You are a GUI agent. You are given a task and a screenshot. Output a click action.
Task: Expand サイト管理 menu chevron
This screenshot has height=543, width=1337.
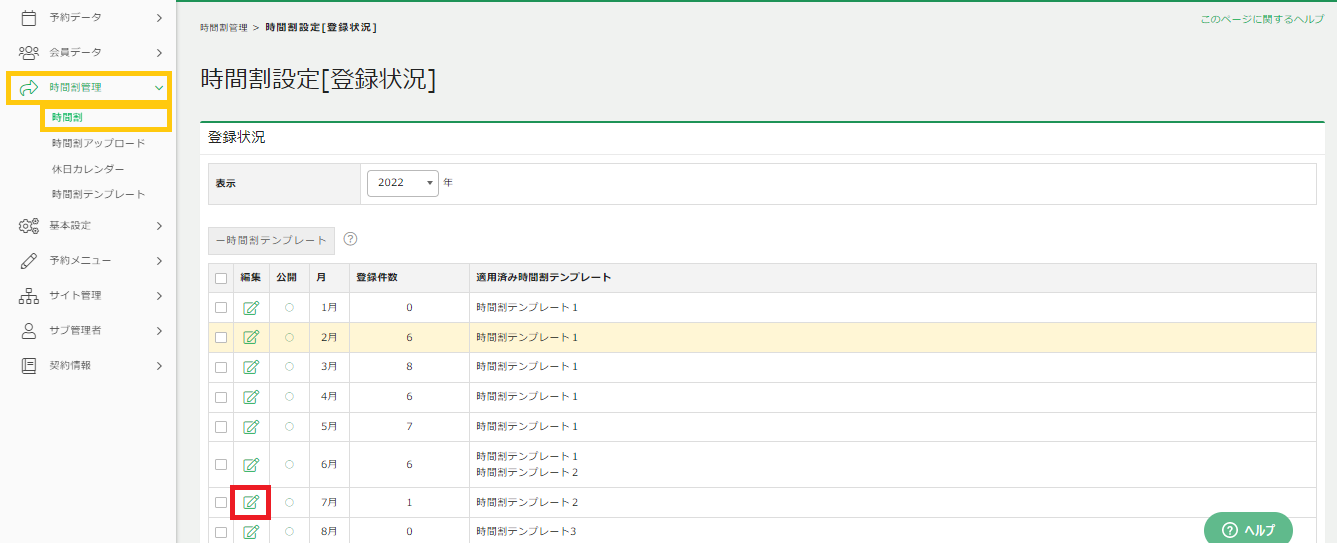click(159, 295)
